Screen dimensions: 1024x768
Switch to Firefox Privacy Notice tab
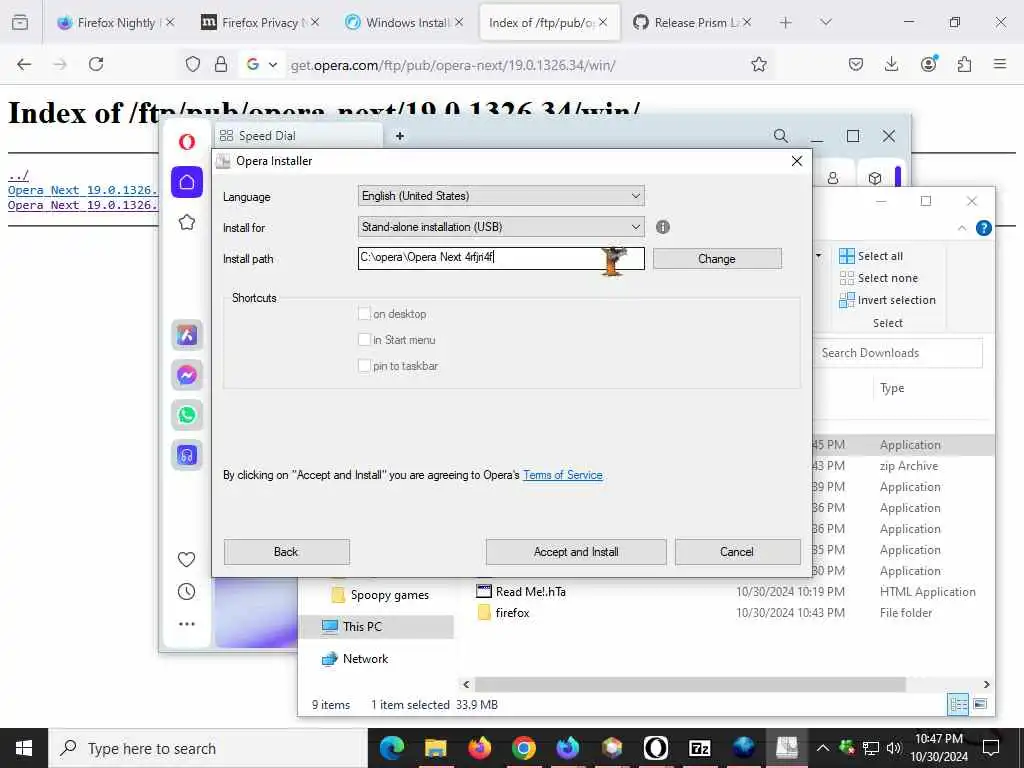[259, 23]
